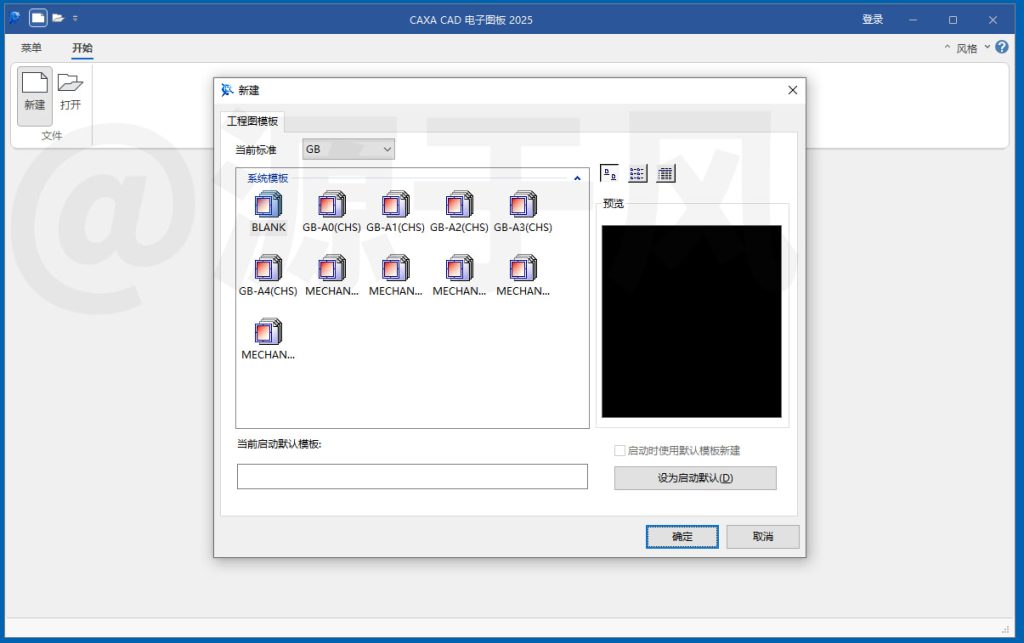Click the black template preview pane

[x=691, y=321]
